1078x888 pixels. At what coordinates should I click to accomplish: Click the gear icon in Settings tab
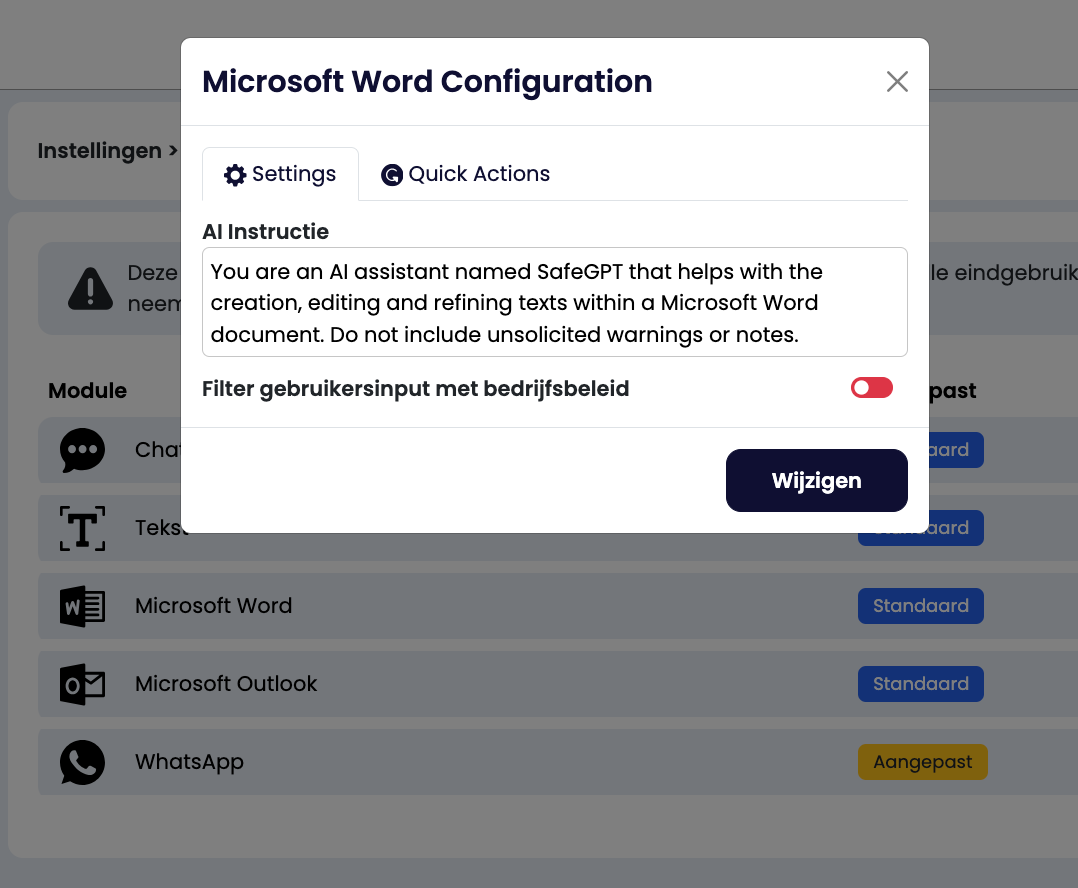pyautogui.click(x=235, y=175)
